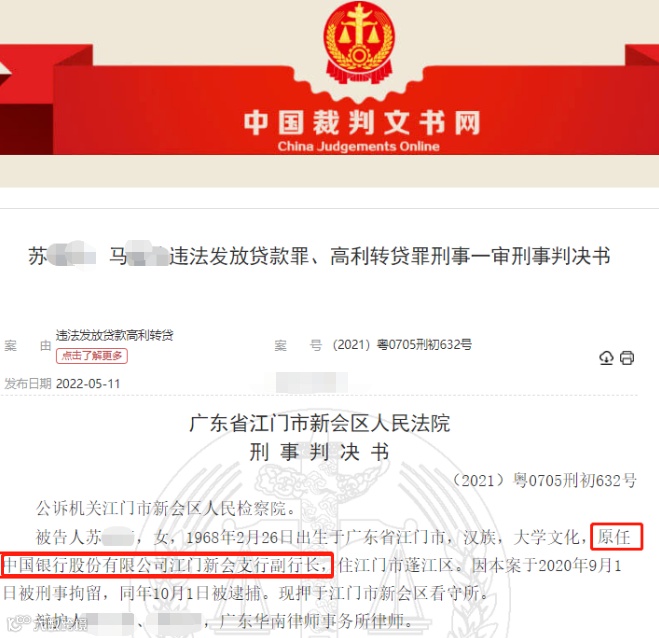The height and width of the screenshot is (638, 659).
Task: Click the red-boxed 原任 text
Action: click(x=614, y=537)
